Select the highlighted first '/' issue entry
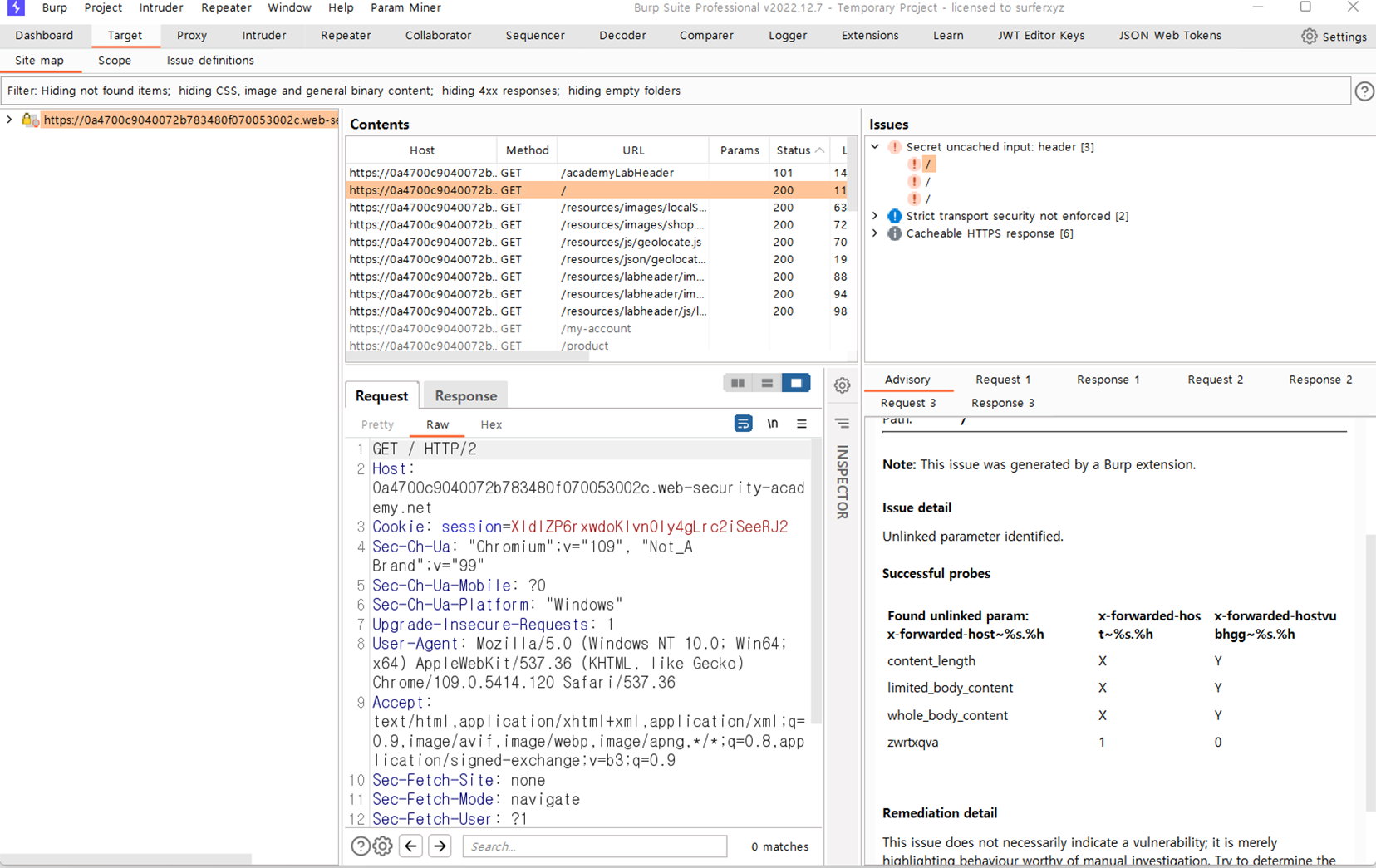1376x868 pixels. click(x=927, y=164)
